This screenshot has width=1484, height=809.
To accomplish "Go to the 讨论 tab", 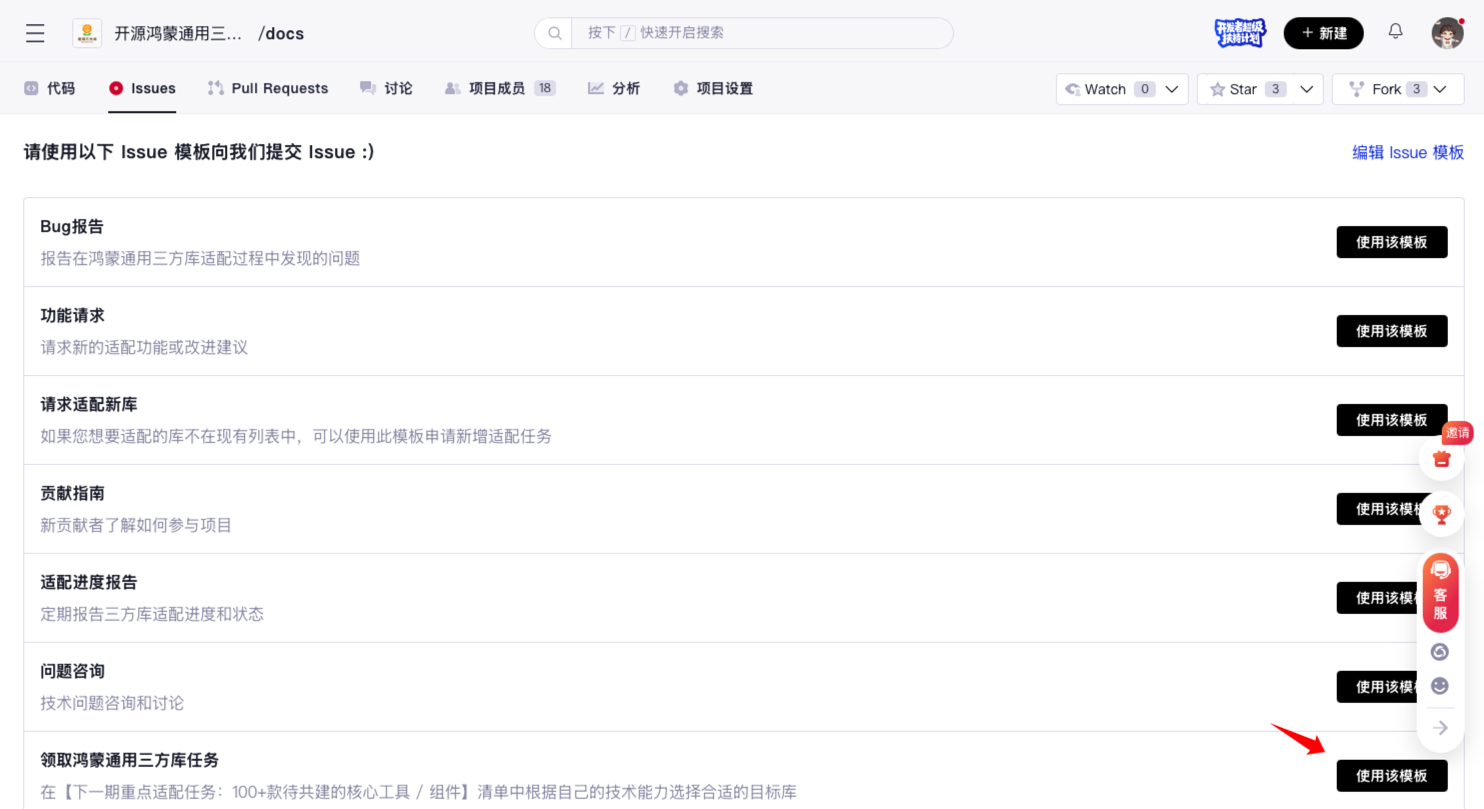I will (x=386, y=88).
